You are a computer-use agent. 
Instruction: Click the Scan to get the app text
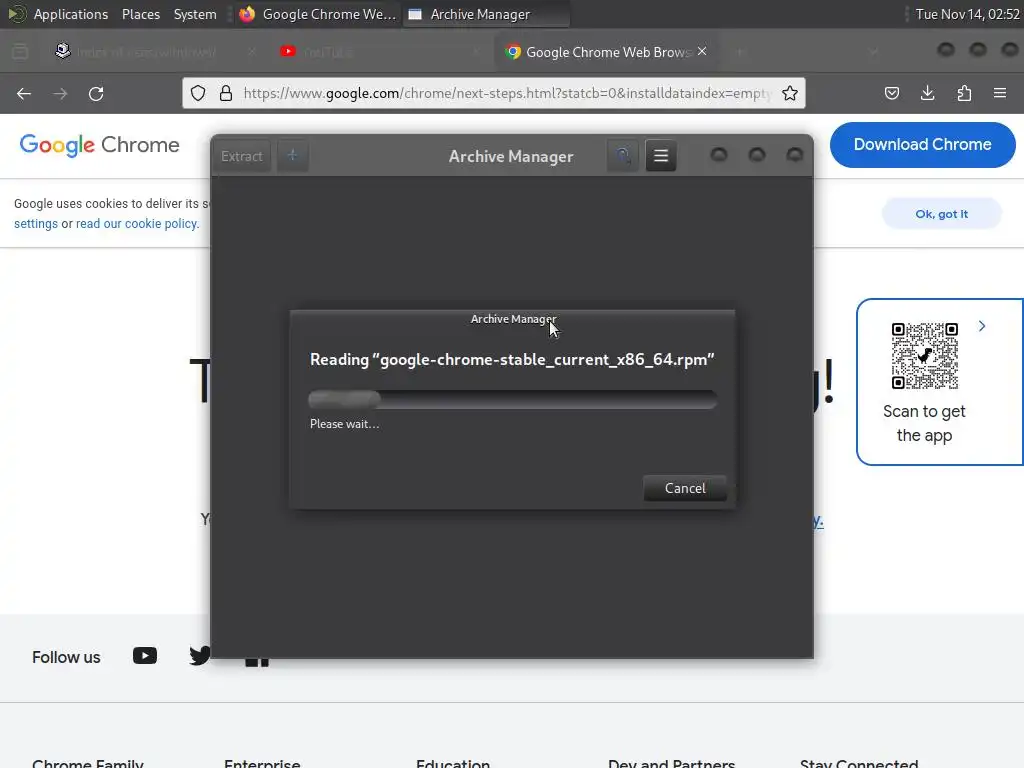click(924, 423)
